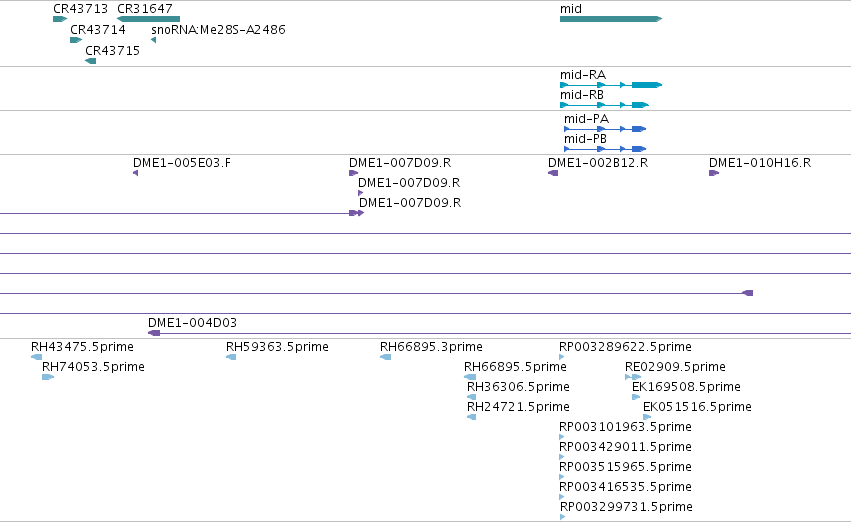Select the RH66895.5prime EST label
The height and width of the screenshot is (522, 851).
point(516,367)
